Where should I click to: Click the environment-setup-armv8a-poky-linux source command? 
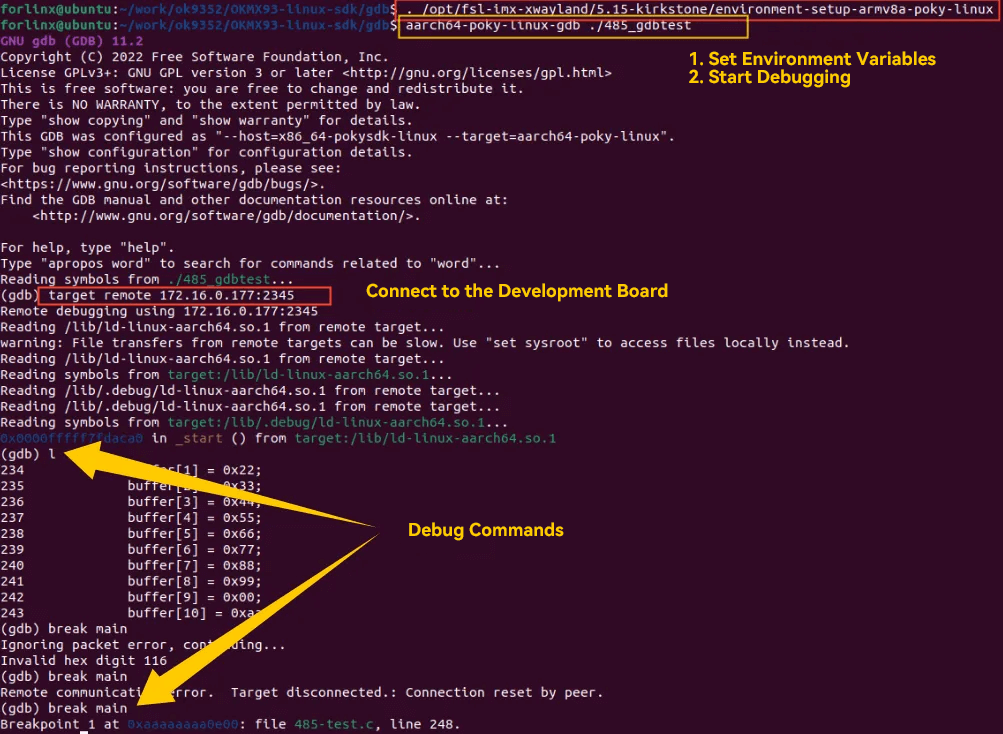click(700, 9)
